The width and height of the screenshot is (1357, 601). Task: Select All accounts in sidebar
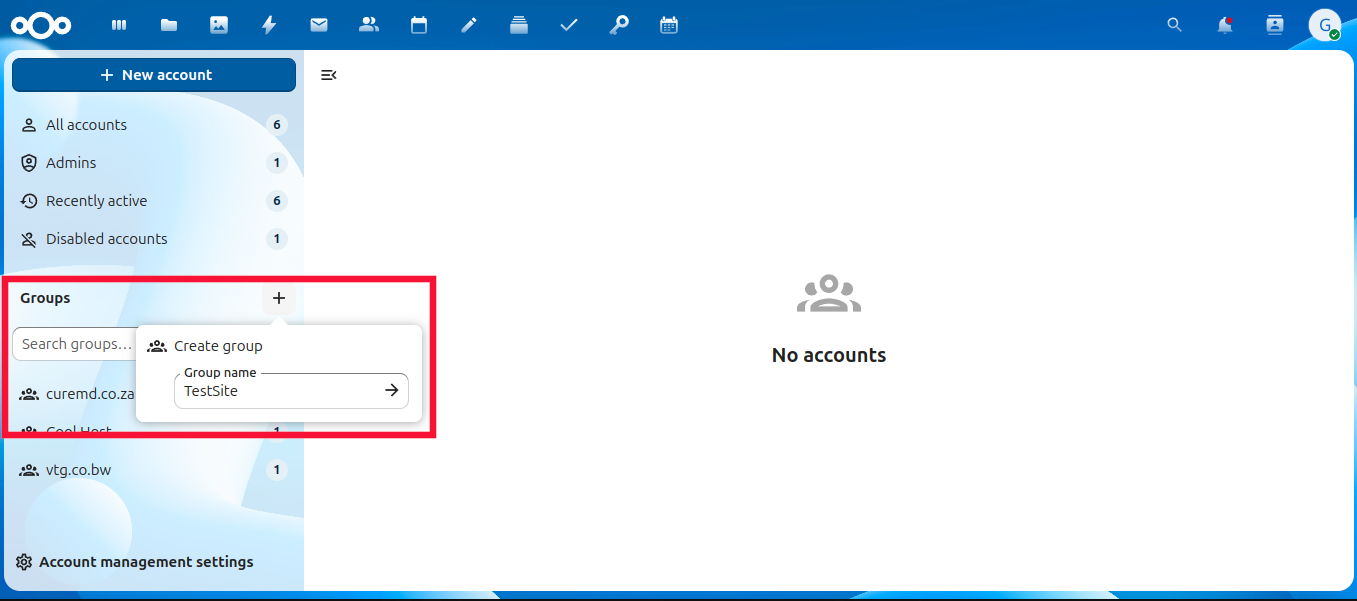154,125
